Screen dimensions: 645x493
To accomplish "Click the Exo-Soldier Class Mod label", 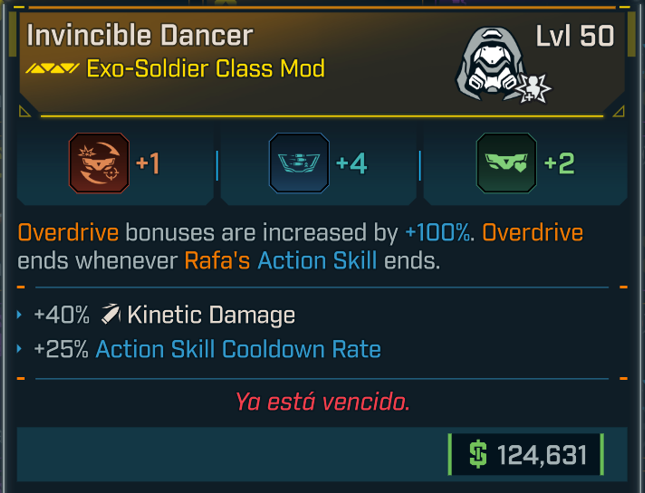I will click(206, 68).
